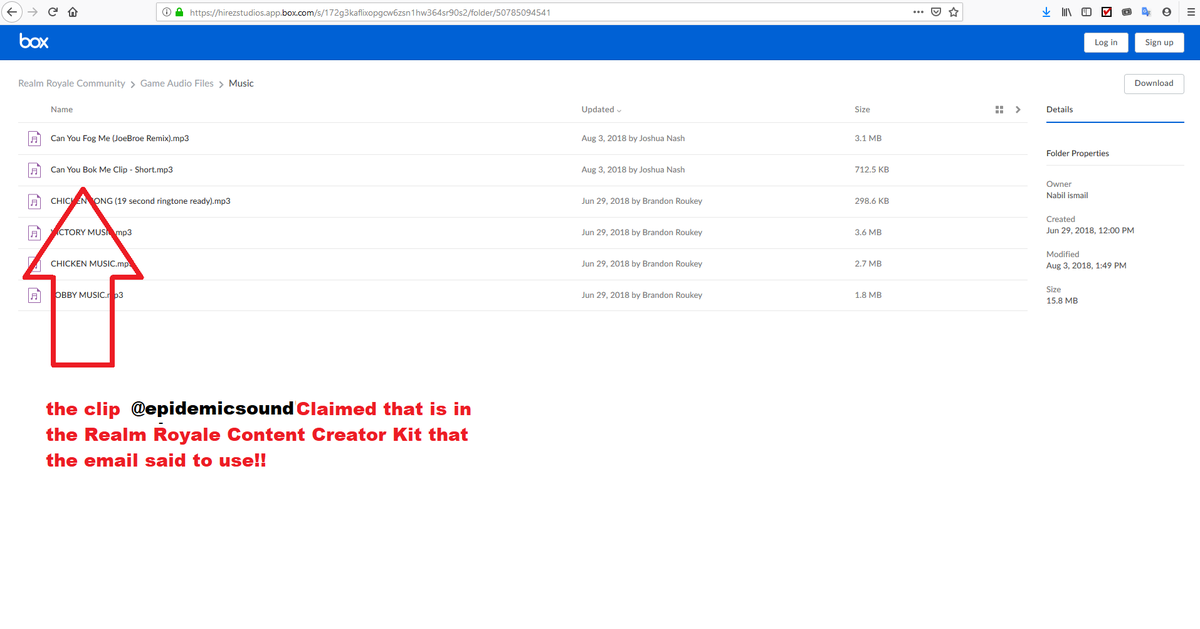Viewport: 1200px width, 629px height.
Task: Reload the page with the refresh icon
Action: 51,12
